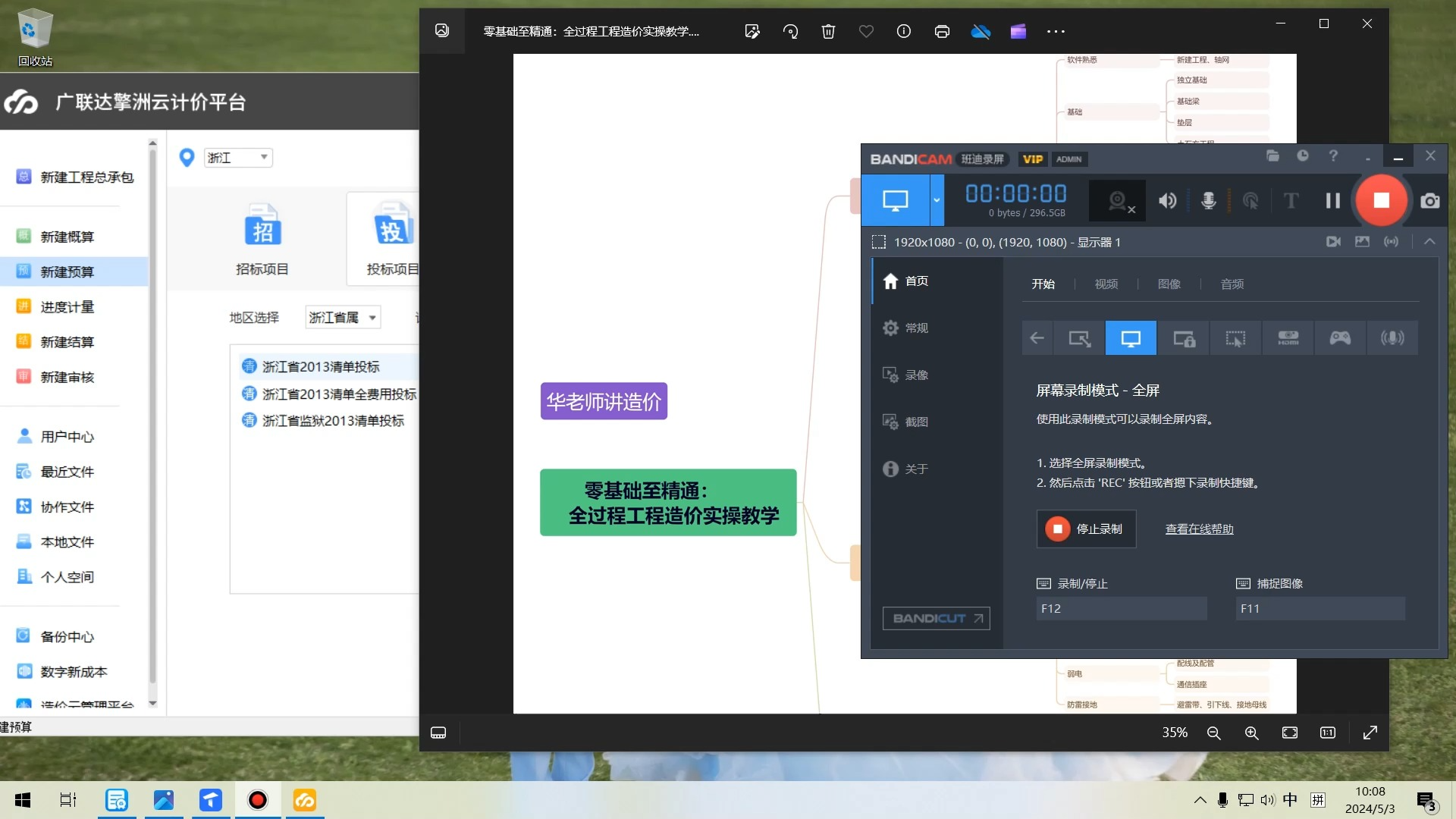Toggle microphone recording in Bandicam
Screen dimensions: 1456x819
pyautogui.click(x=1208, y=201)
